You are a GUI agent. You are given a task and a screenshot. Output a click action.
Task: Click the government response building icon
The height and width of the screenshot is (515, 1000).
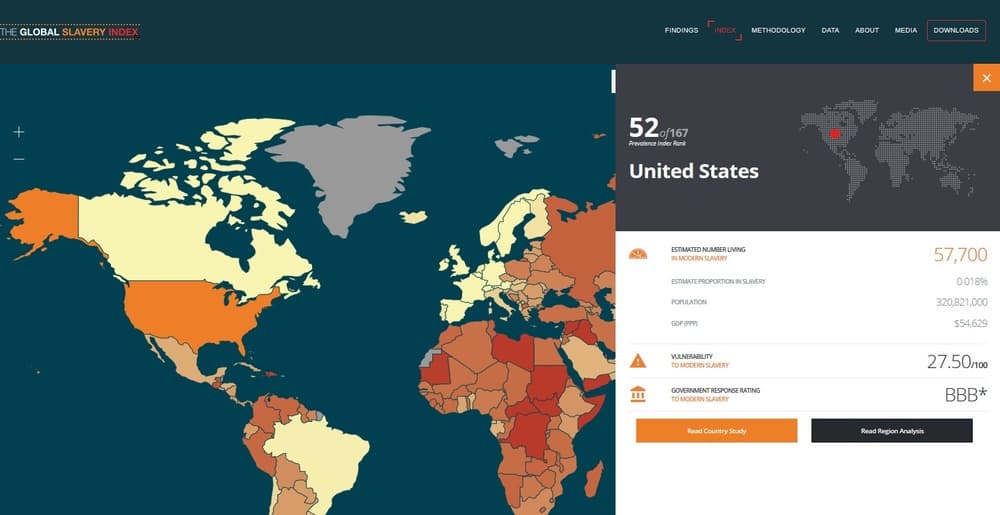[638, 394]
